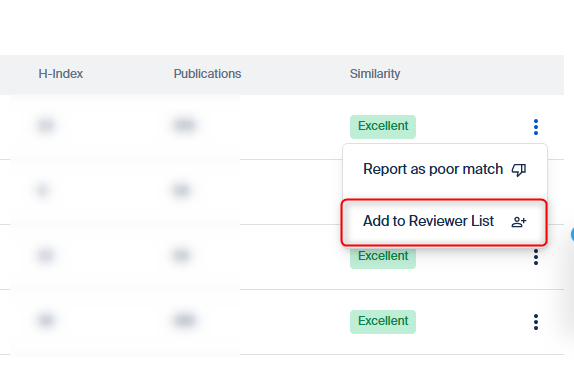
Task: Open the three-dot menu on the bottom row
Action: (x=536, y=322)
